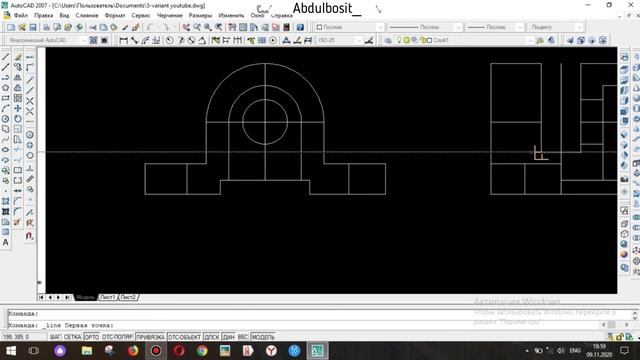The height and width of the screenshot is (360, 640).
Task: Select the Rotate modify tool
Action: 18,119
